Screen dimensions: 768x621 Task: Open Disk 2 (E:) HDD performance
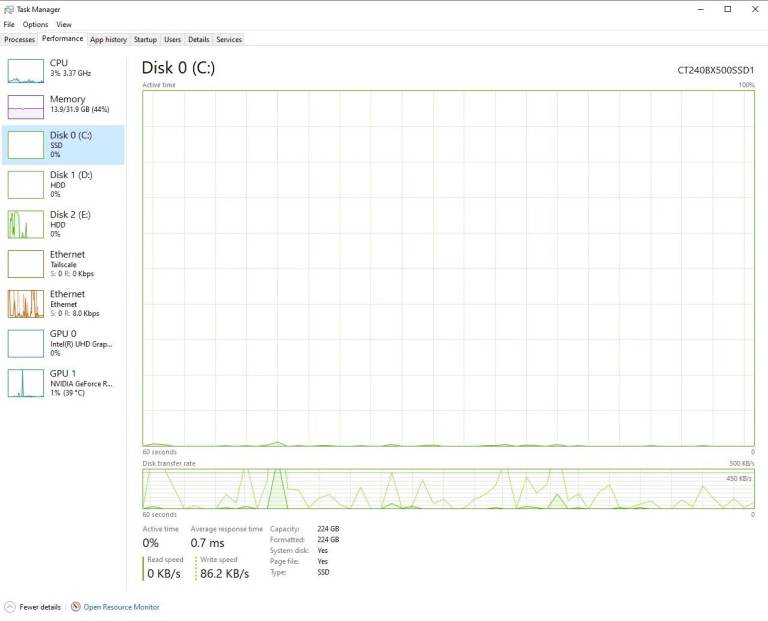click(63, 224)
